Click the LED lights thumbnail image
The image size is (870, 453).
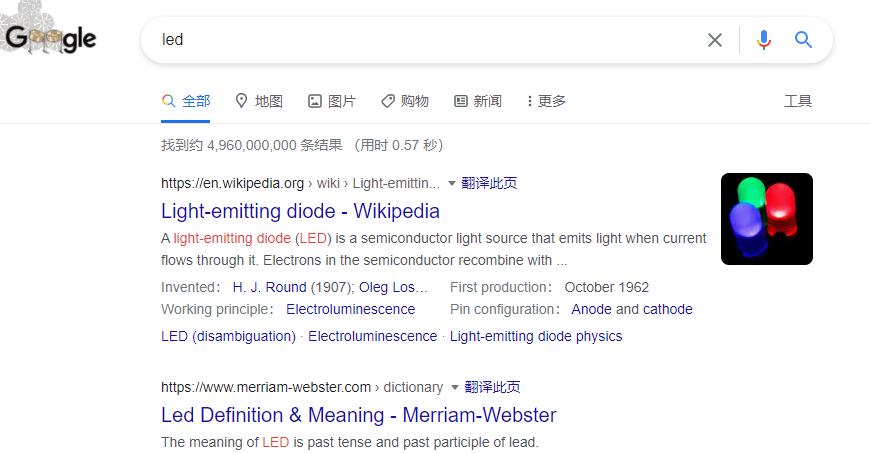(766, 219)
